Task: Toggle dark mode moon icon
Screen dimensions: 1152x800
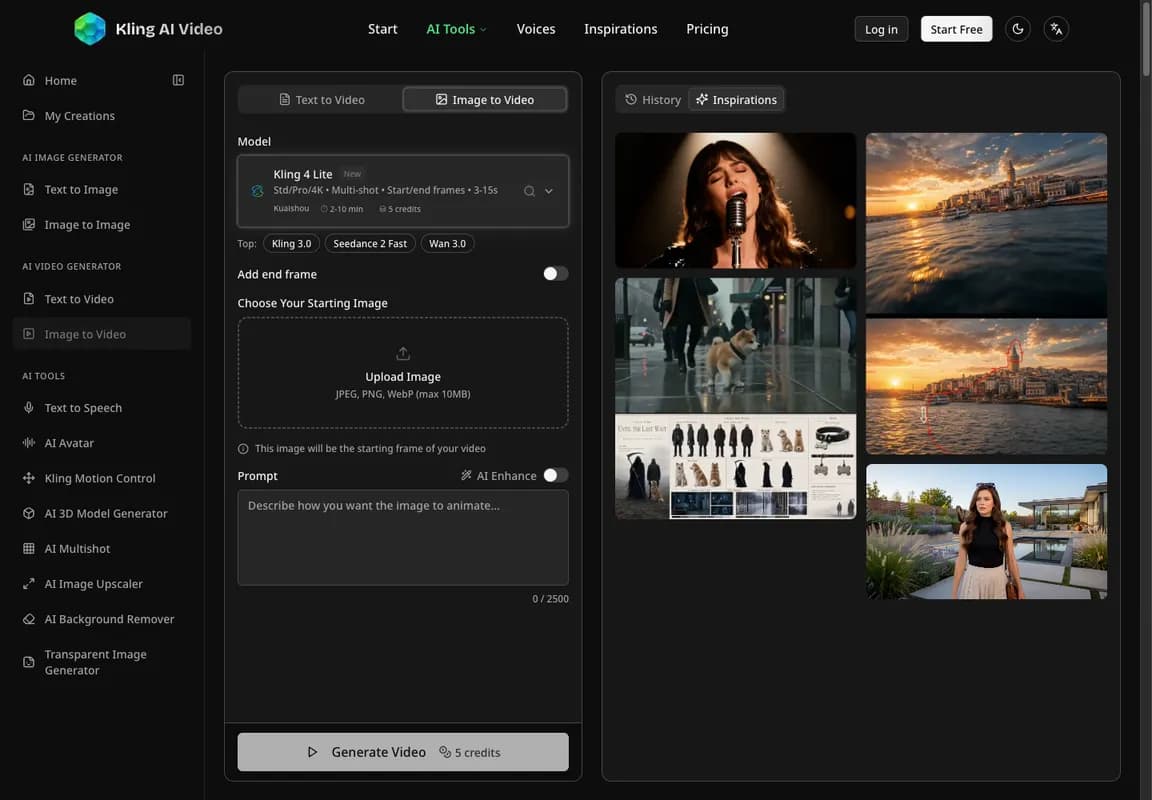Action: pyautogui.click(x=1018, y=29)
